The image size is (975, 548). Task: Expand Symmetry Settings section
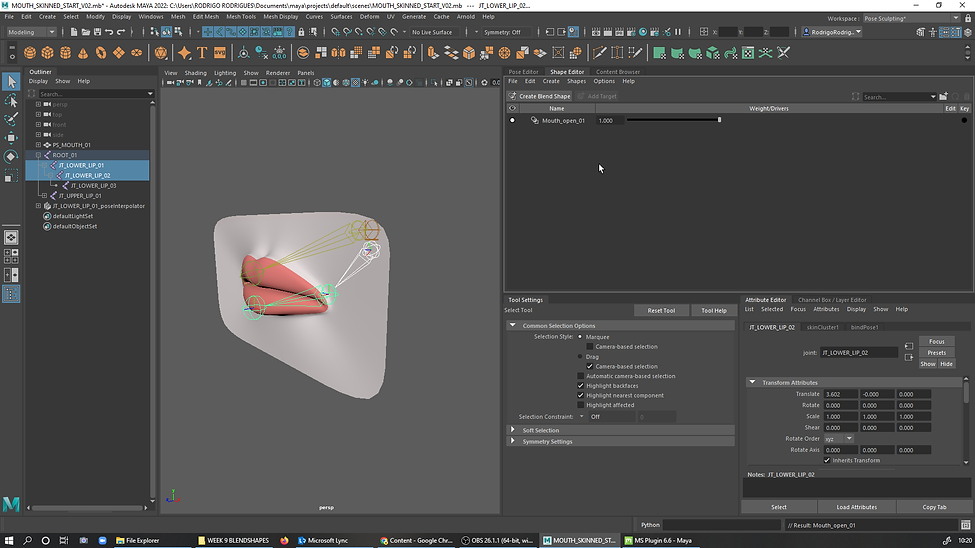[512, 441]
